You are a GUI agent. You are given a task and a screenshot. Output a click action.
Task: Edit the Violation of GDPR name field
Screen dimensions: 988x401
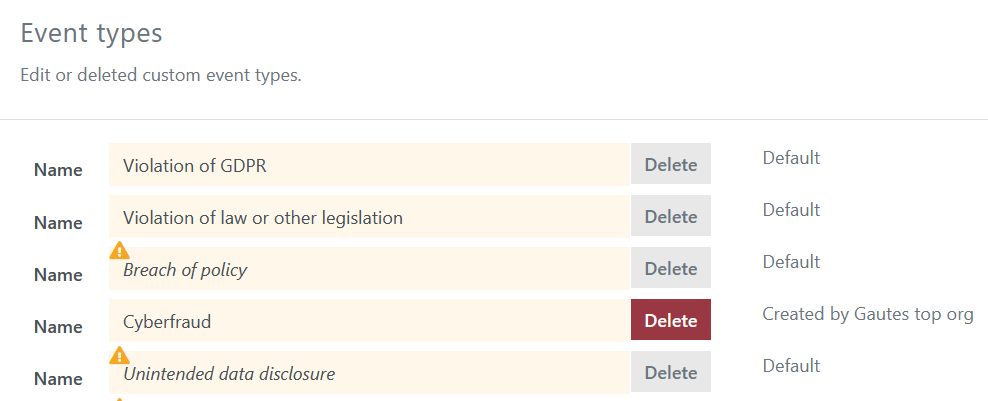(x=370, y=165)
